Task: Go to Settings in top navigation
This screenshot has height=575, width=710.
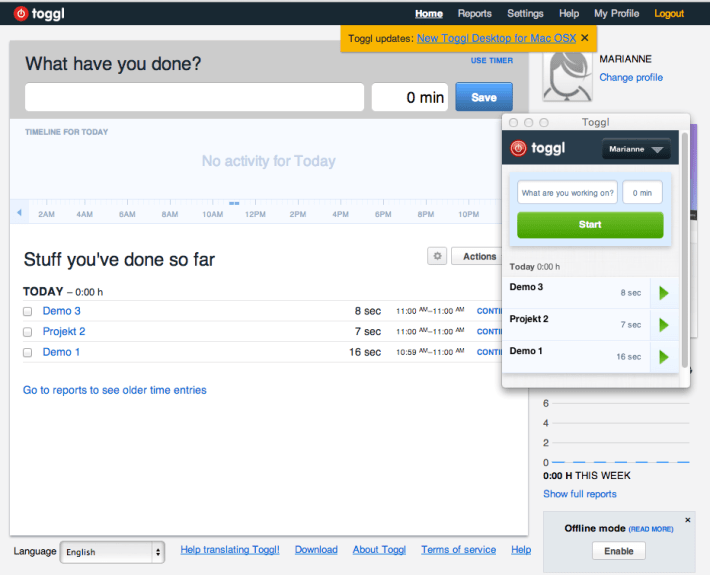Action: [525, 14]
